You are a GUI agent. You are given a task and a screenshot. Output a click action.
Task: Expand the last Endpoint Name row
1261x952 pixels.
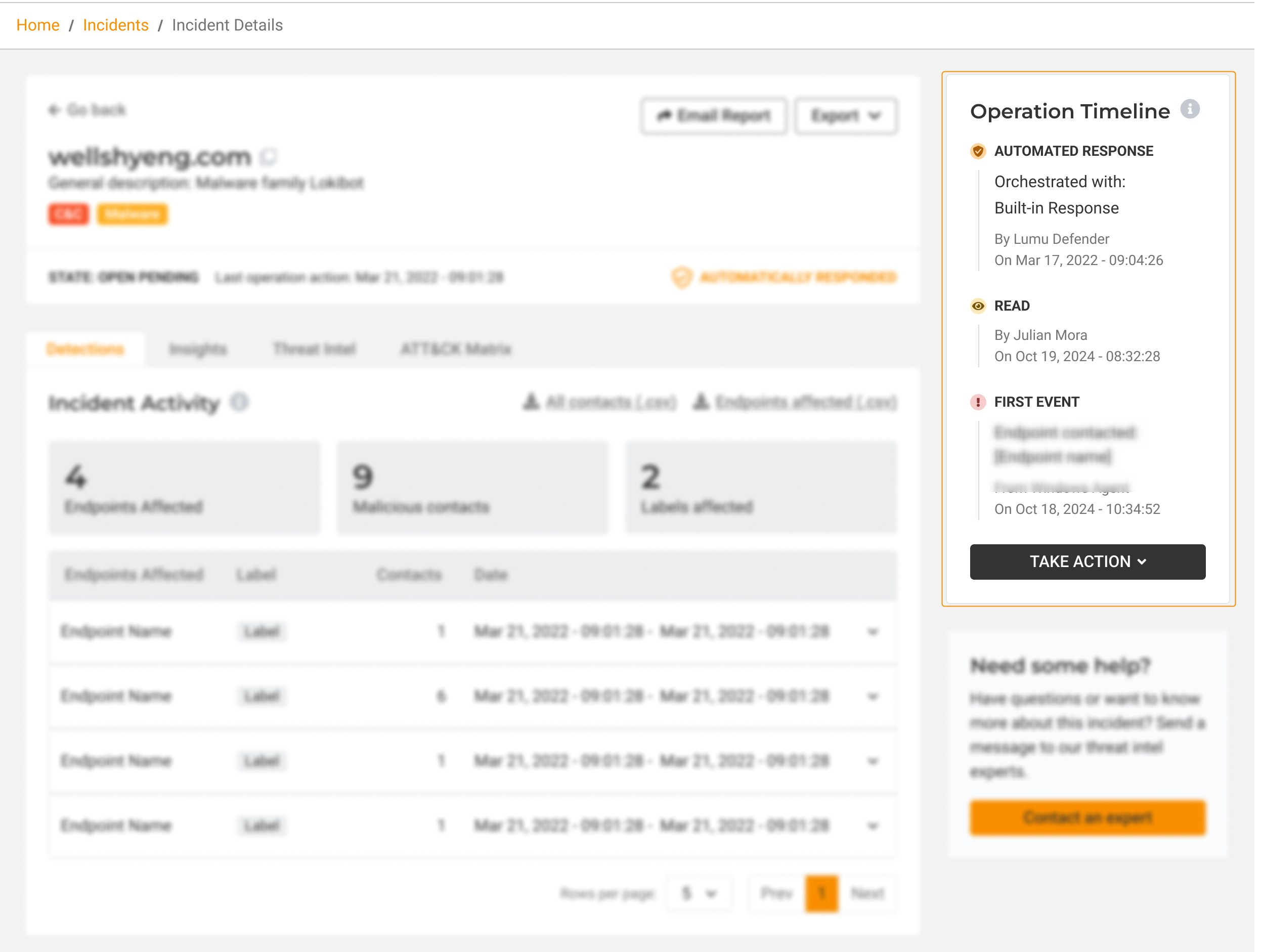coord(872,826)
